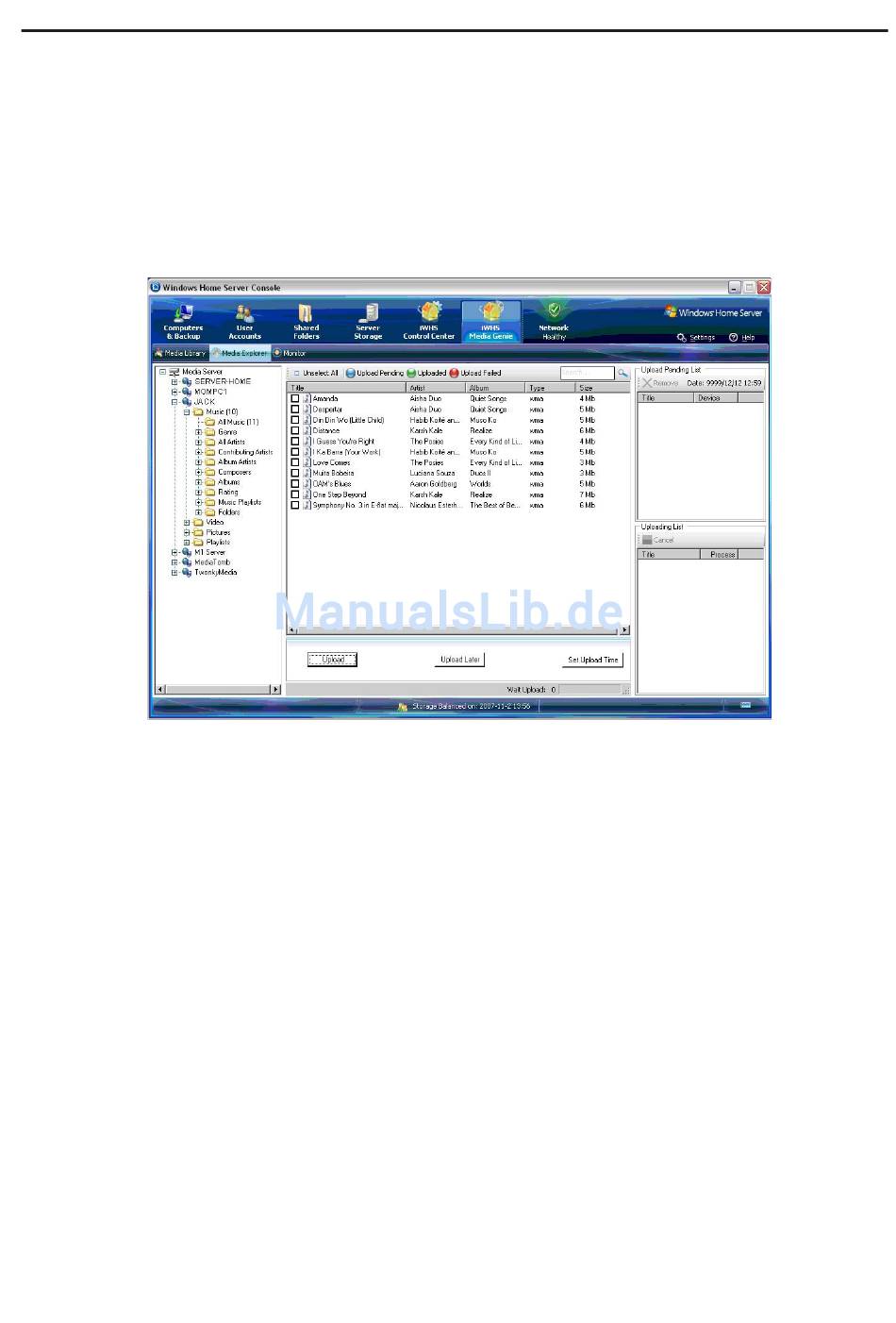Click the SERVER-HOME device icon
The width and height of the screenshot is (896, 1323).
187,381
